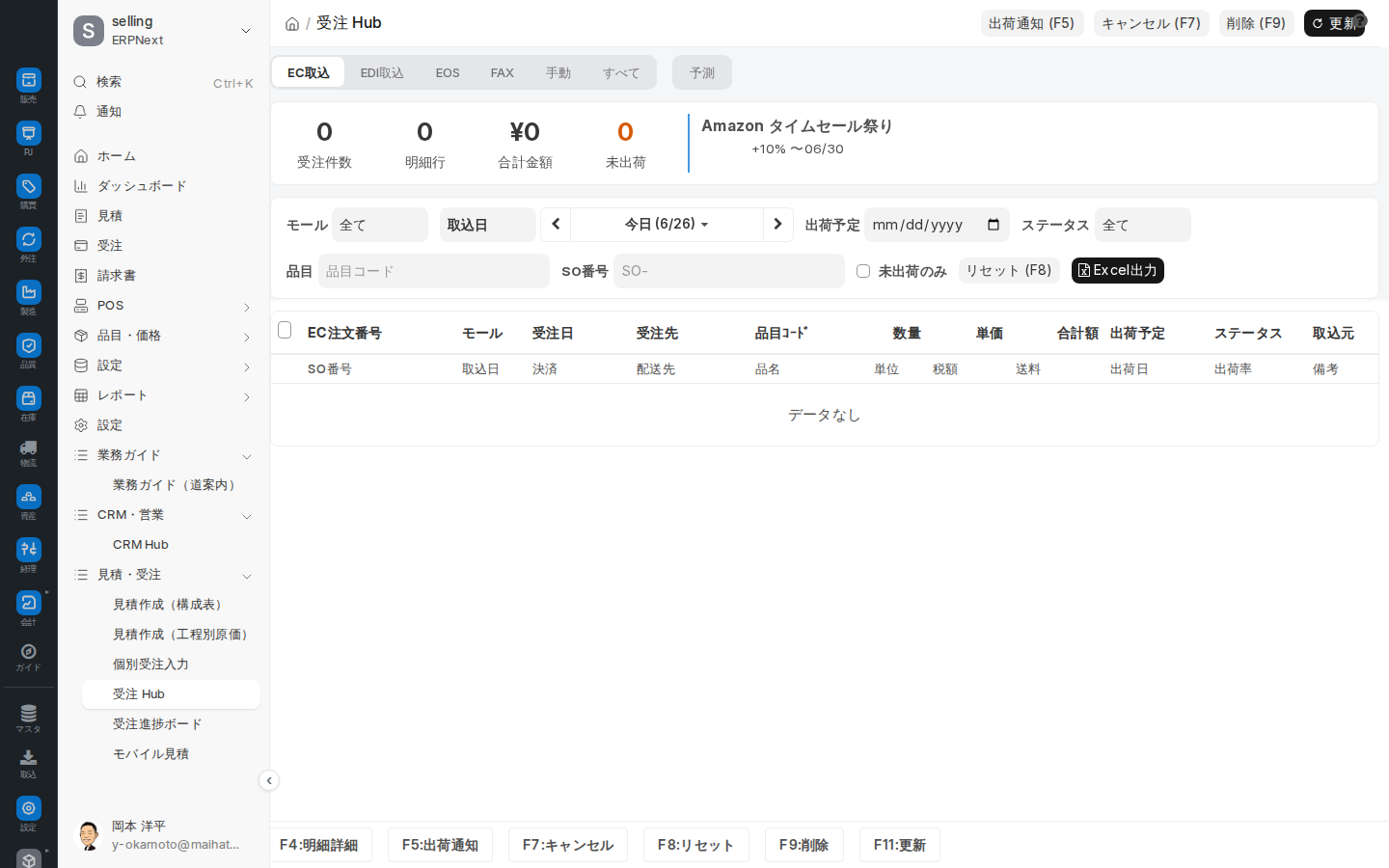The width and height of the screenshot is (1389, 868).
Task: Open the 購買 purchasing module icon
Action: coord(28,186)
